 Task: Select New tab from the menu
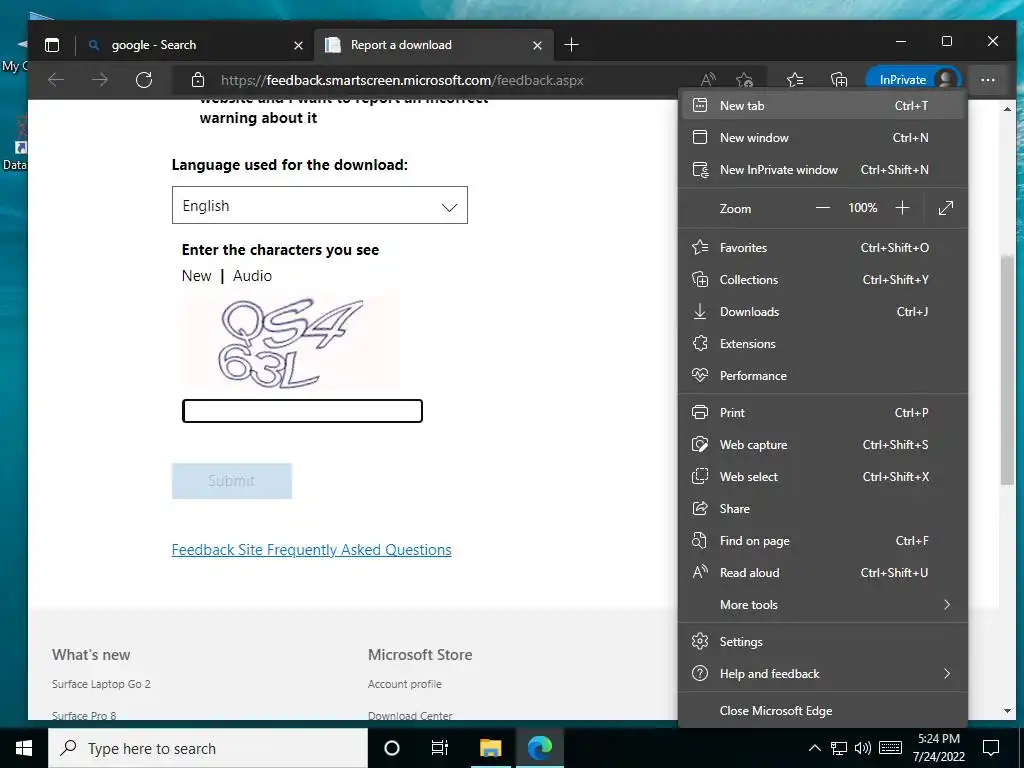tap(823, 106)
